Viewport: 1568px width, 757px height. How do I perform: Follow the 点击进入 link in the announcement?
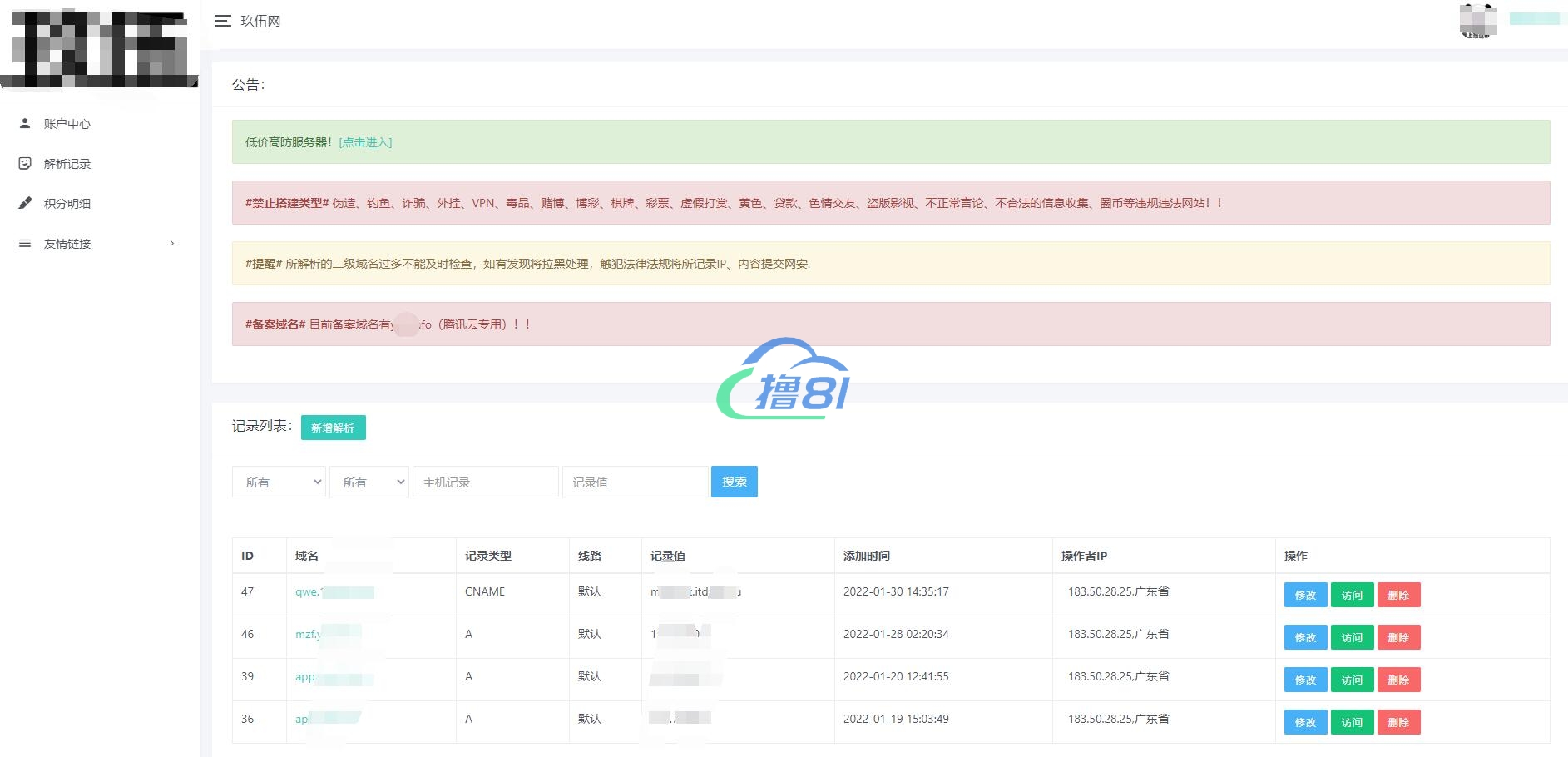coord(365,142)
